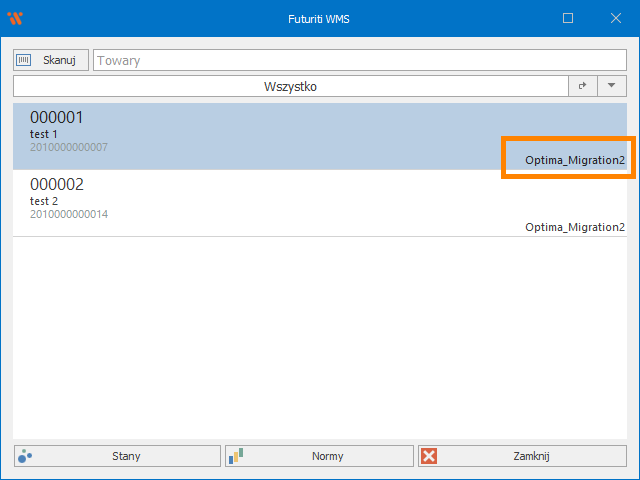The height and width of the screenshot is (480, 640).
Task: Click the name 'test 2' in list
Action: [44, 201]
